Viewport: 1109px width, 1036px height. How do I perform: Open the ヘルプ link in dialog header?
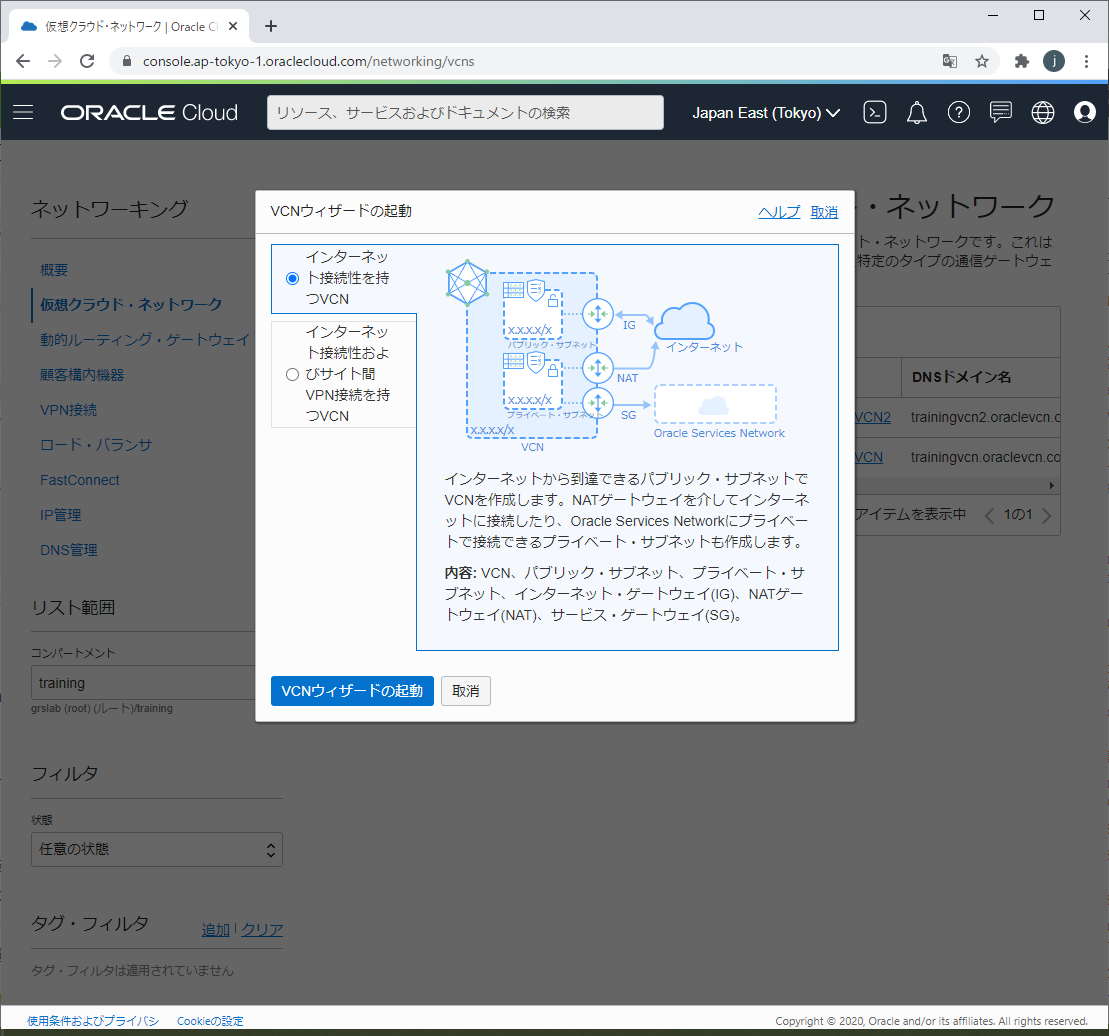point(779,211)
